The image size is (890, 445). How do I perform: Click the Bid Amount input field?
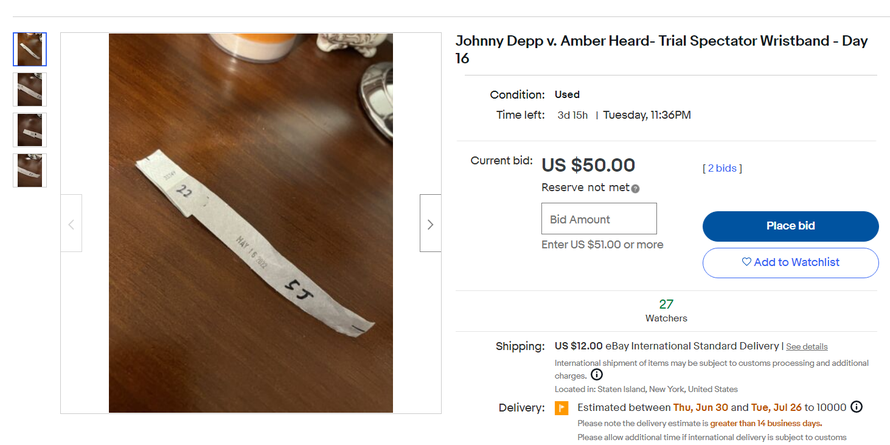(598, 219)
